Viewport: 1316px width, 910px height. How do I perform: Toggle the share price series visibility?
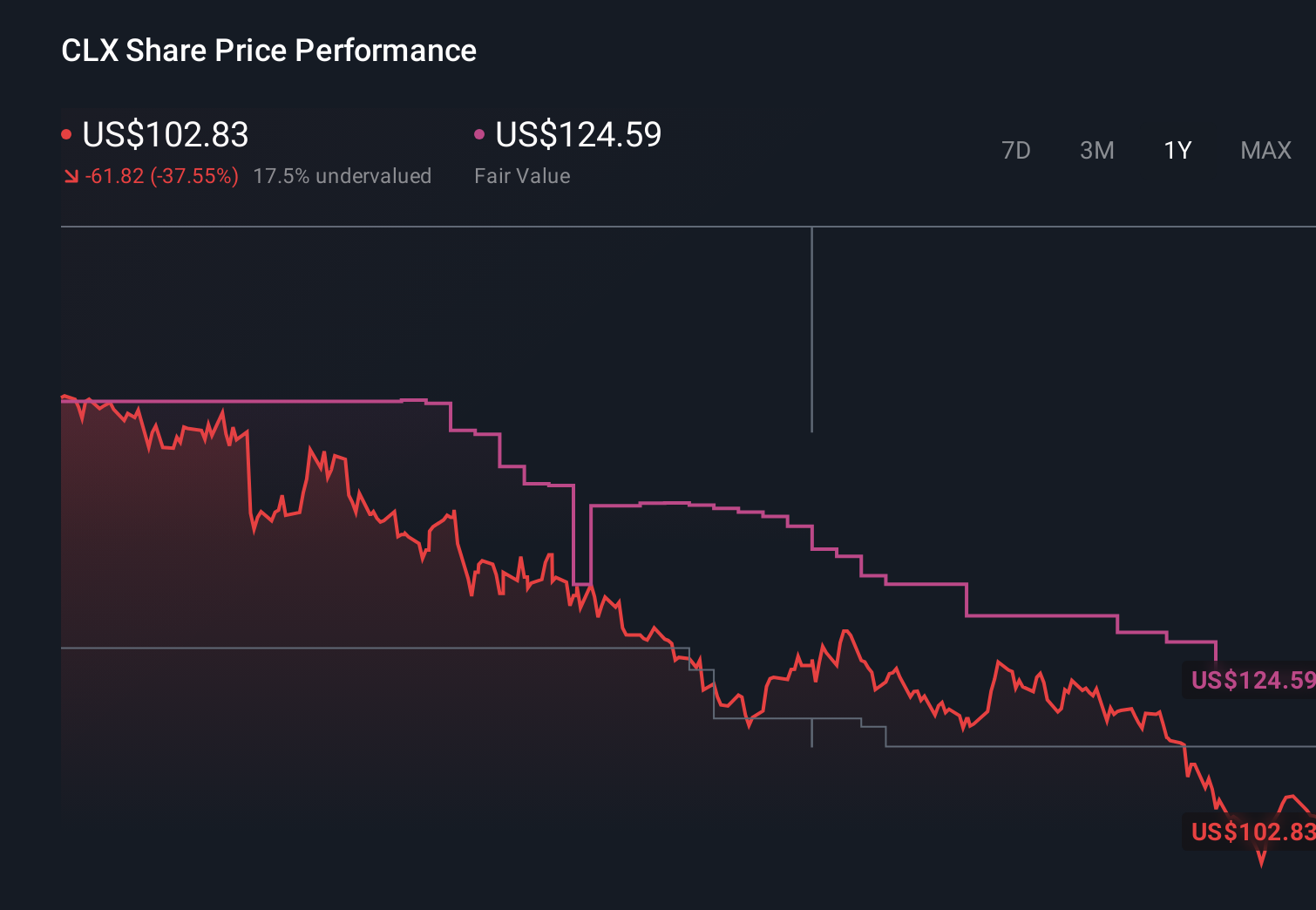(166, 135)
